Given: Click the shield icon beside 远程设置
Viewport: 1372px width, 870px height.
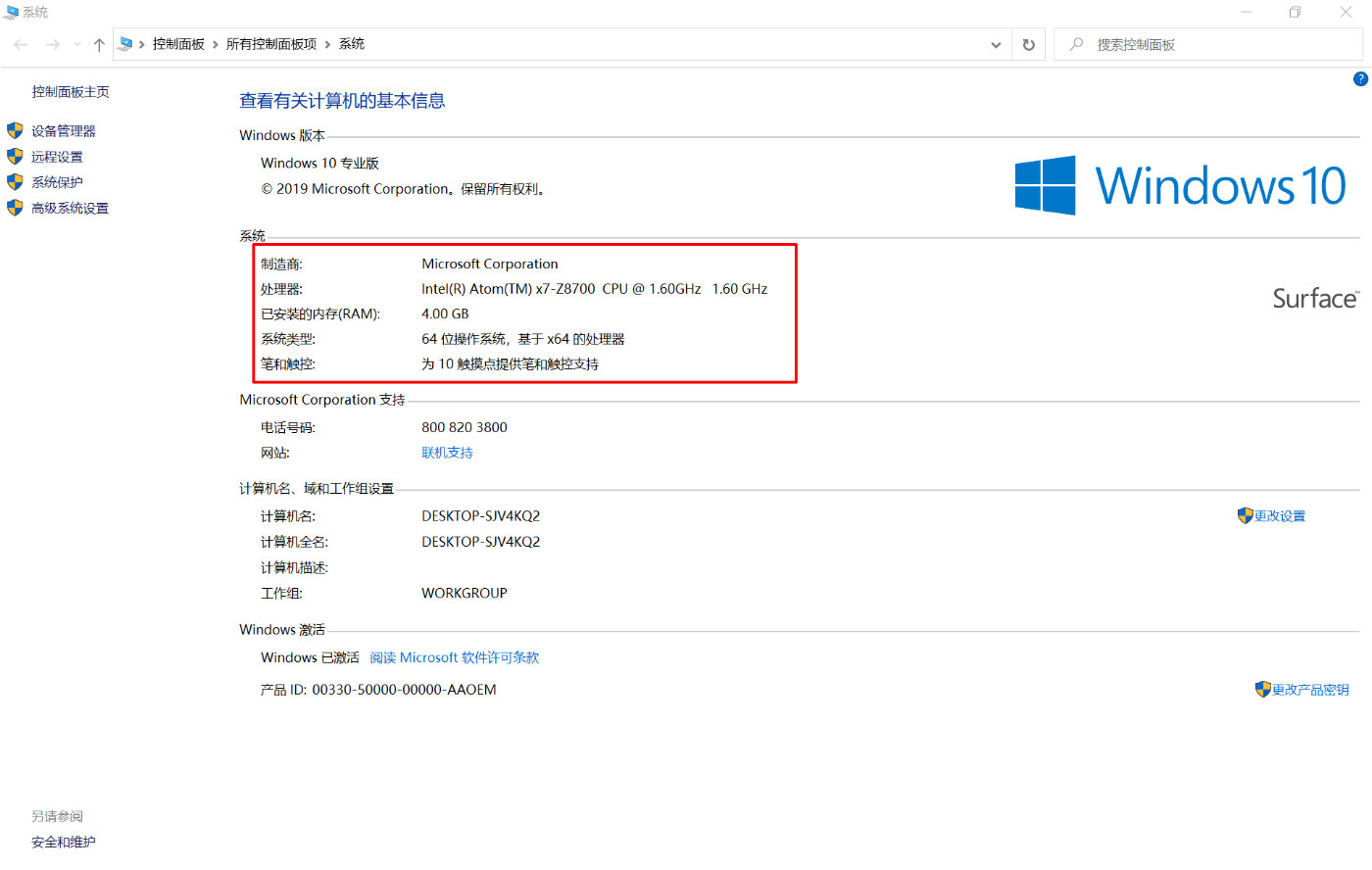Looking at the screenshot, I should (15, 156).
